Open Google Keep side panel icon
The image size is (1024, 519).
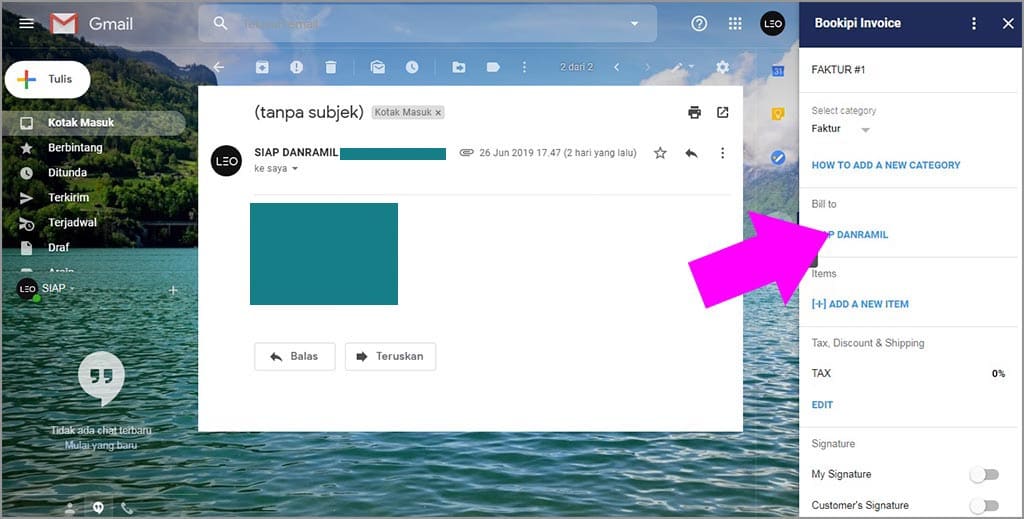pos(778,114)
